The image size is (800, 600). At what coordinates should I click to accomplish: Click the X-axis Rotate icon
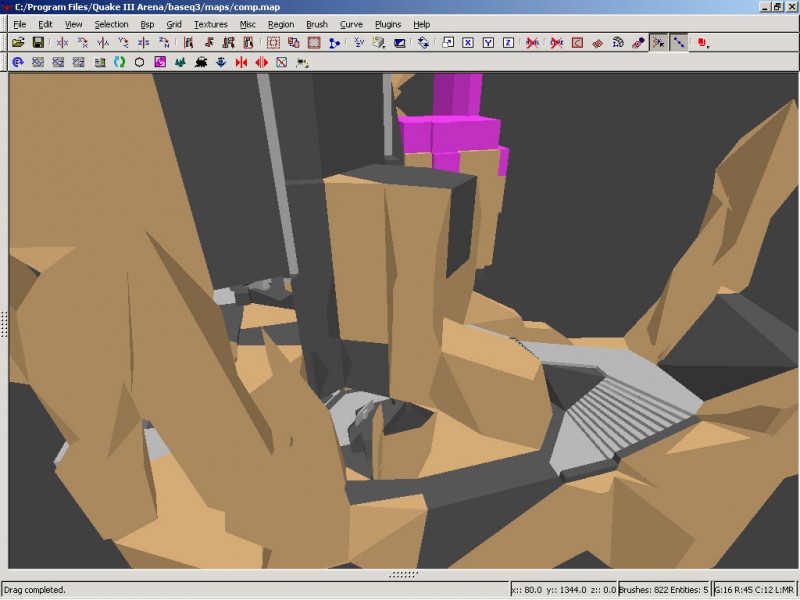83,43
